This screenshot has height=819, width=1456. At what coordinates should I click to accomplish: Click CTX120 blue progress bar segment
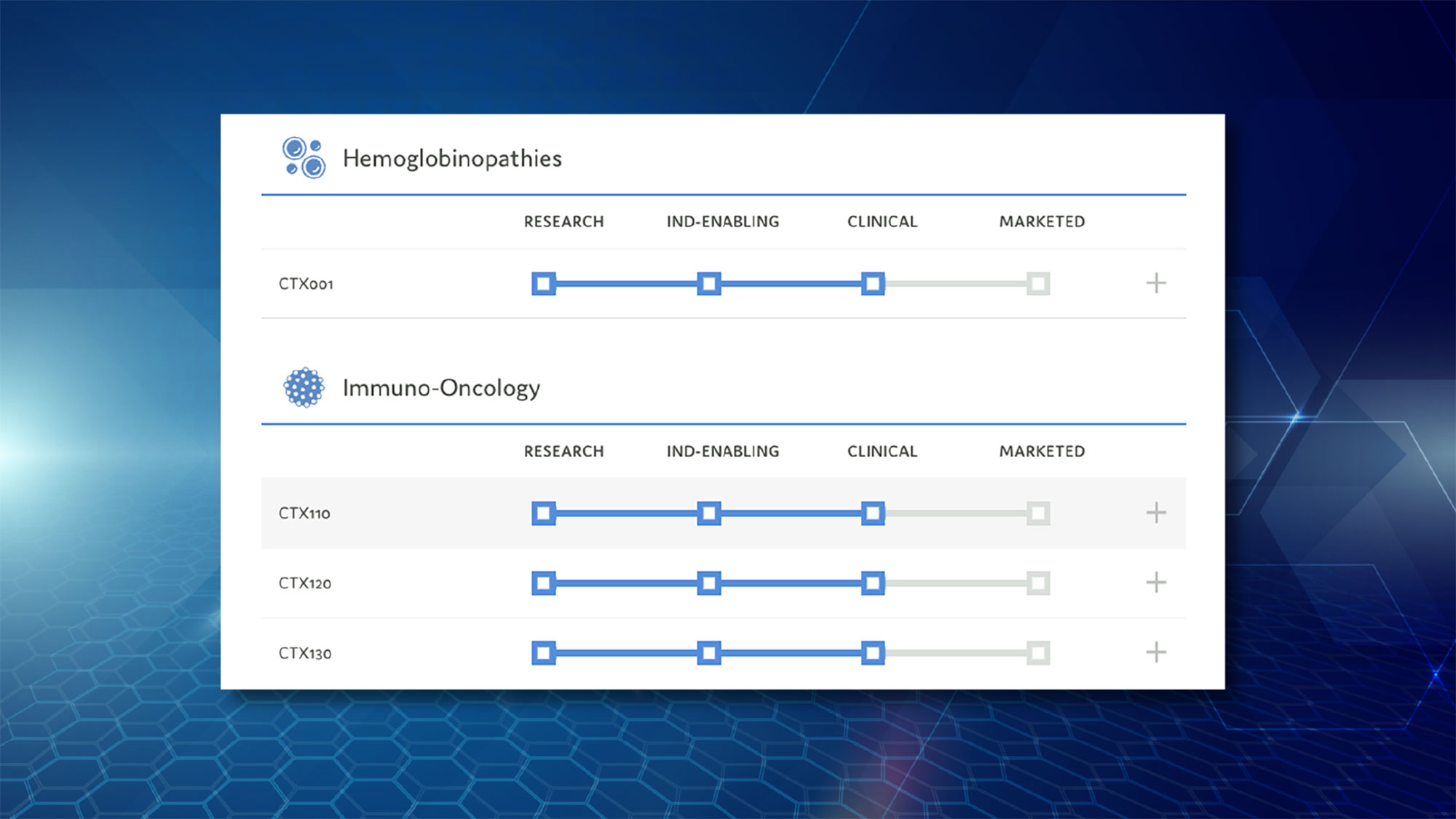[708, 583]
